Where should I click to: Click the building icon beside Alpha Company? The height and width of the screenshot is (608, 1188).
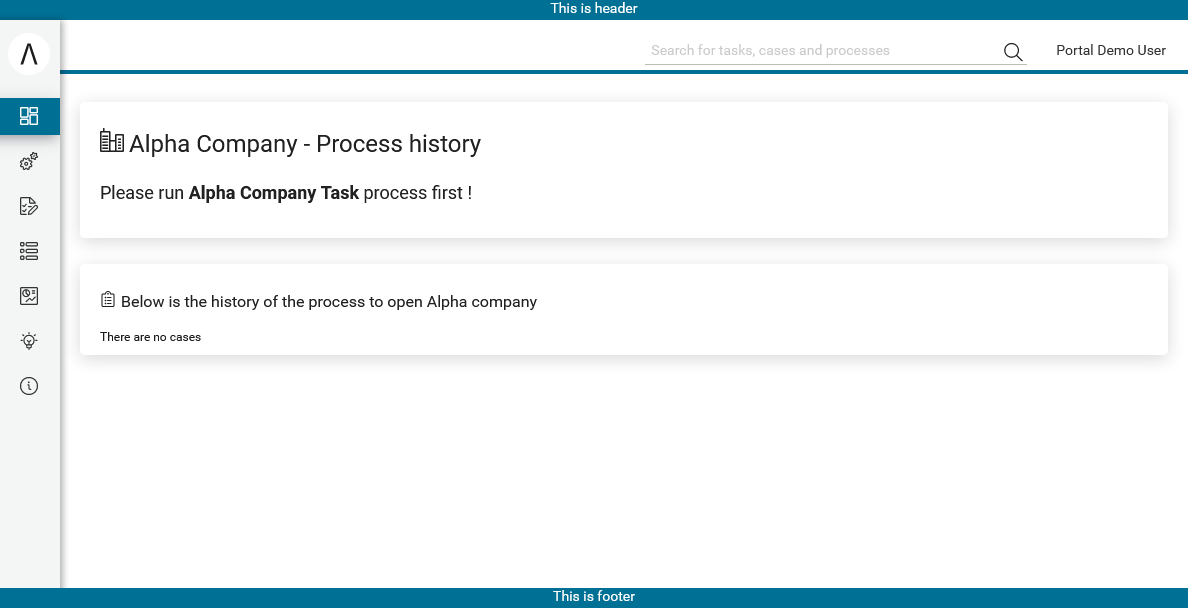click(x=112, y=141)
